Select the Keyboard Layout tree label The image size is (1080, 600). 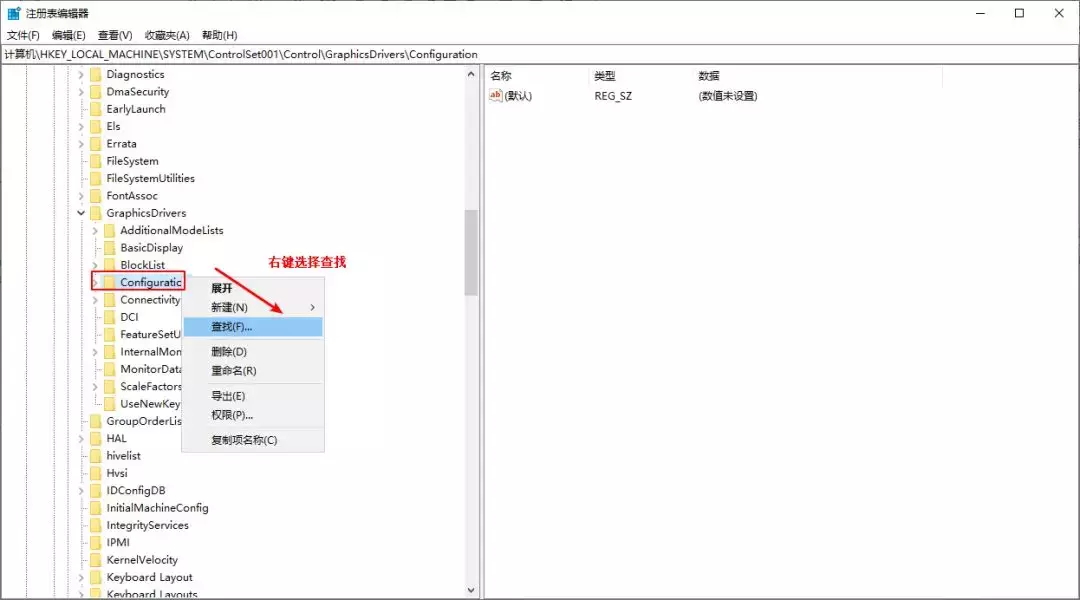pyautogui.click(x=149, y=577)
